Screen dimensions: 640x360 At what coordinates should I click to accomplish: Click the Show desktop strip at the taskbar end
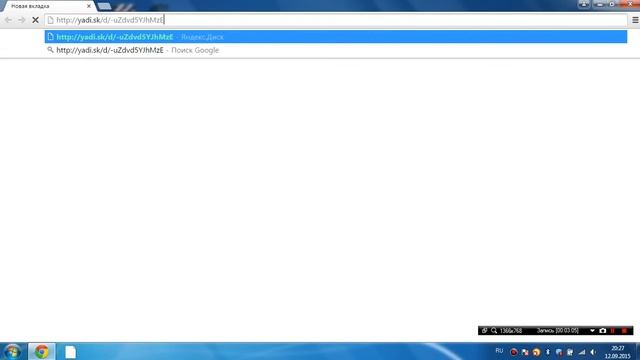coord(637,351)
